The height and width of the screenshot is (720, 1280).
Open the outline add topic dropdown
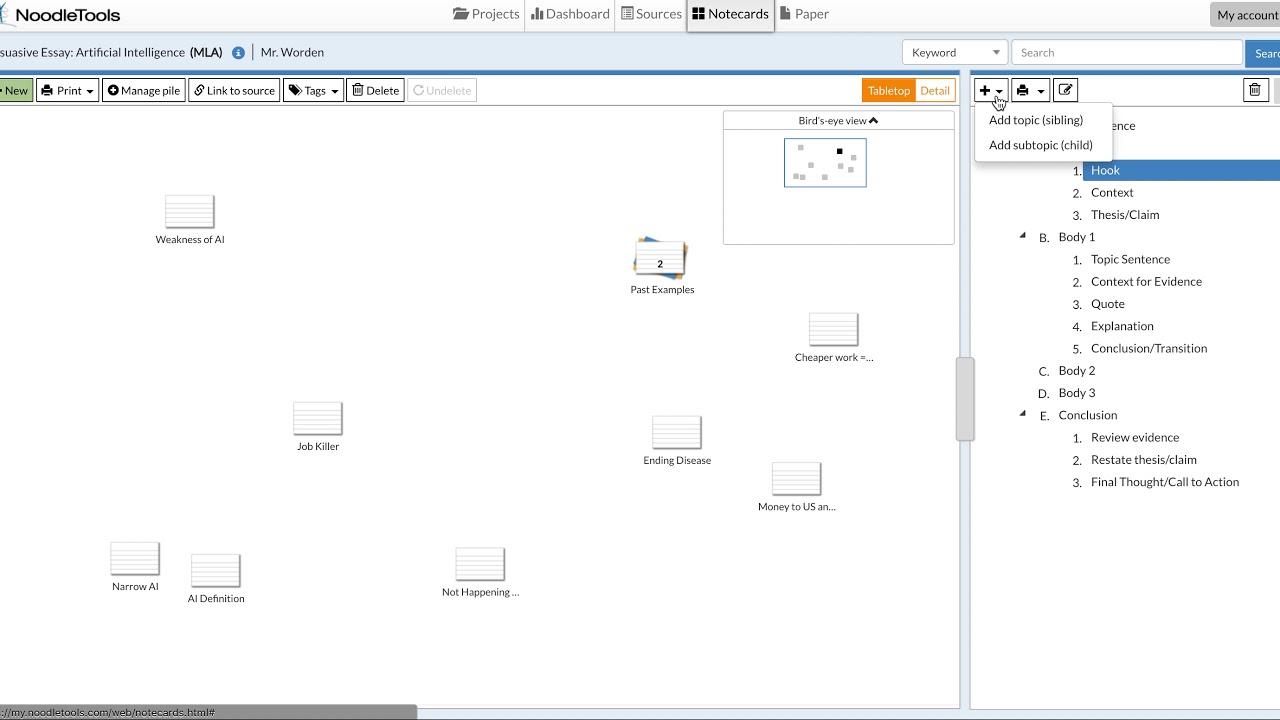pos(991,90)
